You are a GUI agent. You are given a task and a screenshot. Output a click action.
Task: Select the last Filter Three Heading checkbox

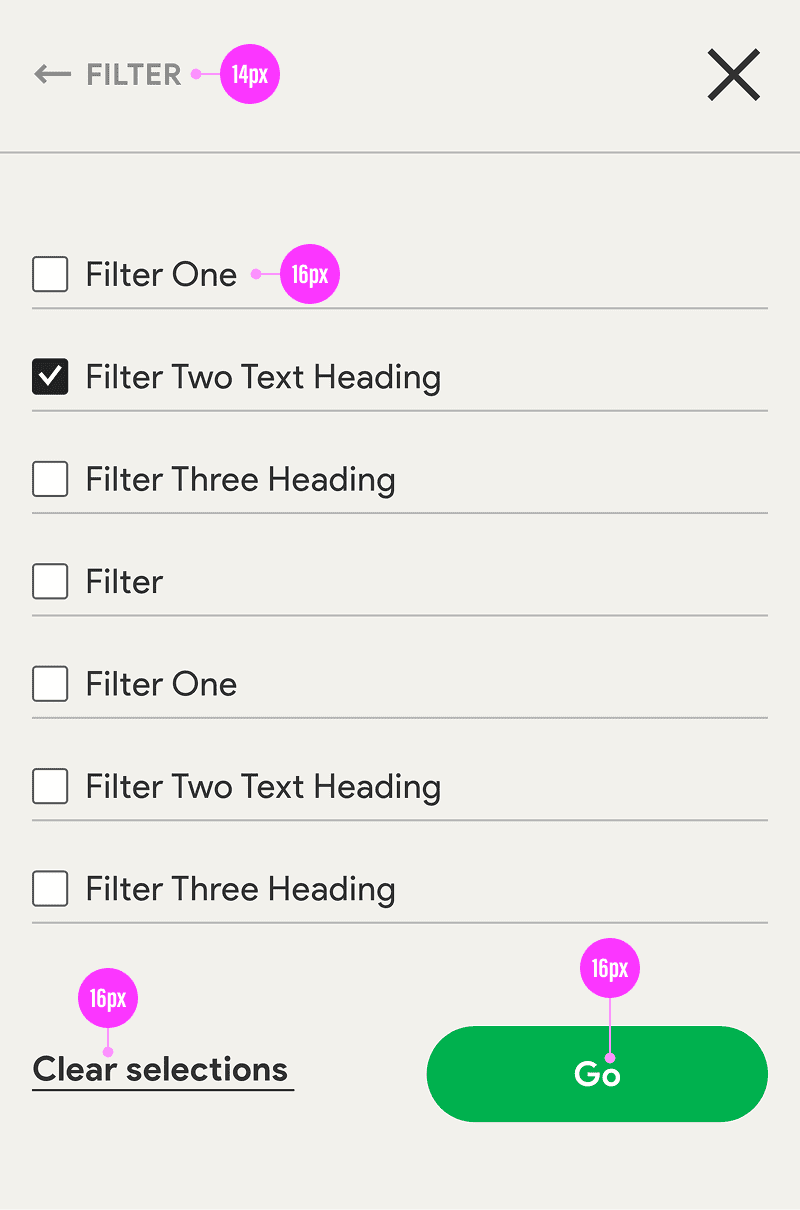pyautogui.click(x=50, y=889)
